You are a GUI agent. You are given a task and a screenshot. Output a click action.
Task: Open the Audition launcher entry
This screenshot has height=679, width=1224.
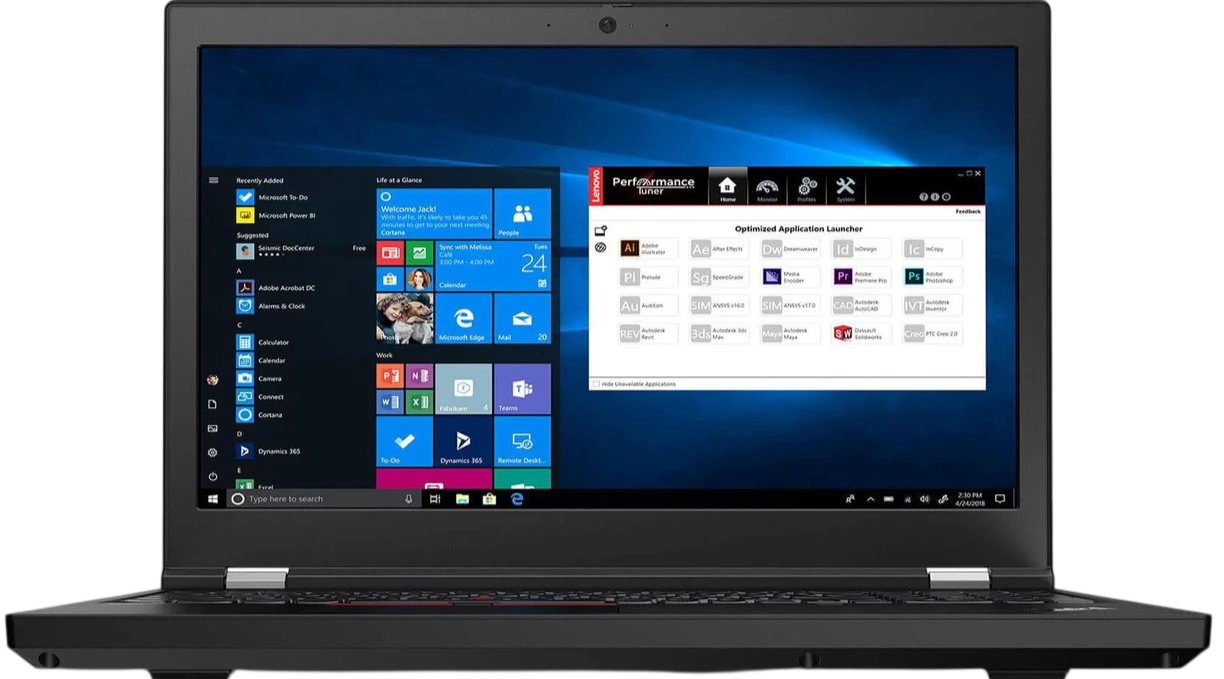pyautogui.click(x=648, y=305)
